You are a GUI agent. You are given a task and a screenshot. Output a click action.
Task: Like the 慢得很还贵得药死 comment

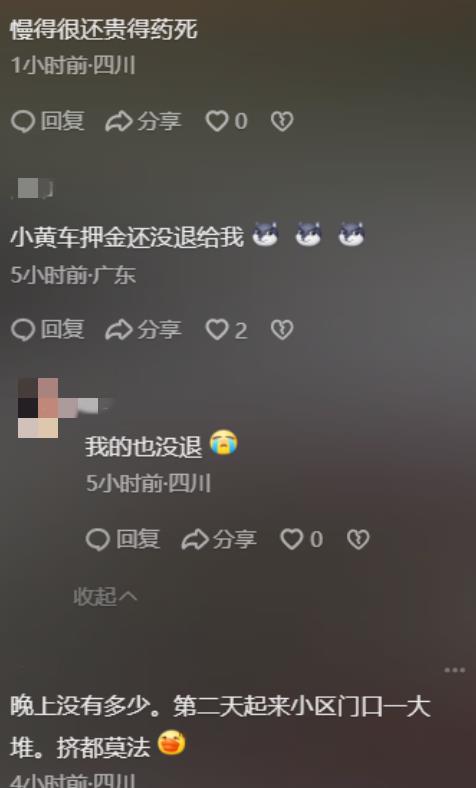tap(226, 121)
